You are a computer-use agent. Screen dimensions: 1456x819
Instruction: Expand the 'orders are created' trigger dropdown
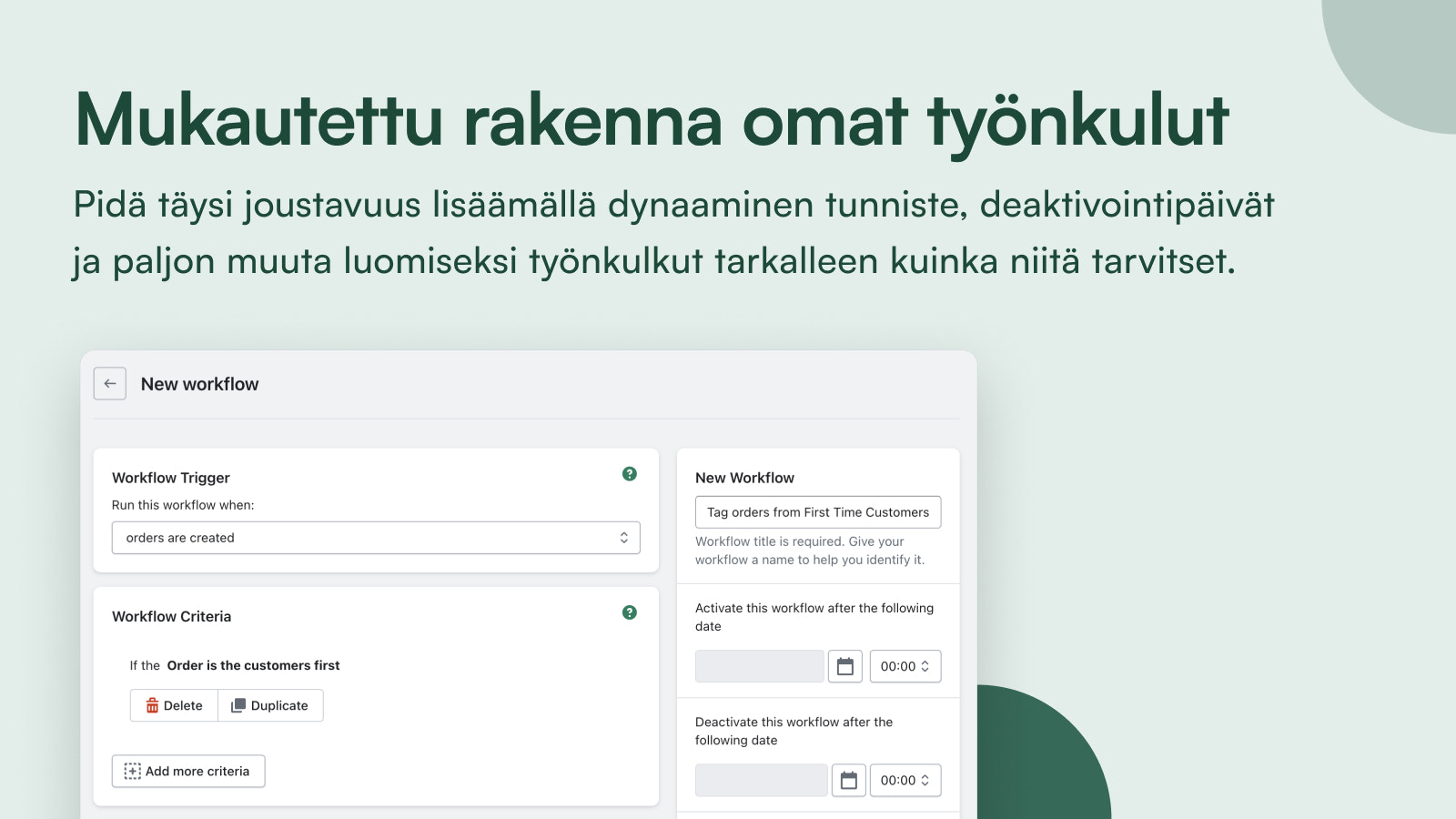pyautogui.click(x=376, y=538)
